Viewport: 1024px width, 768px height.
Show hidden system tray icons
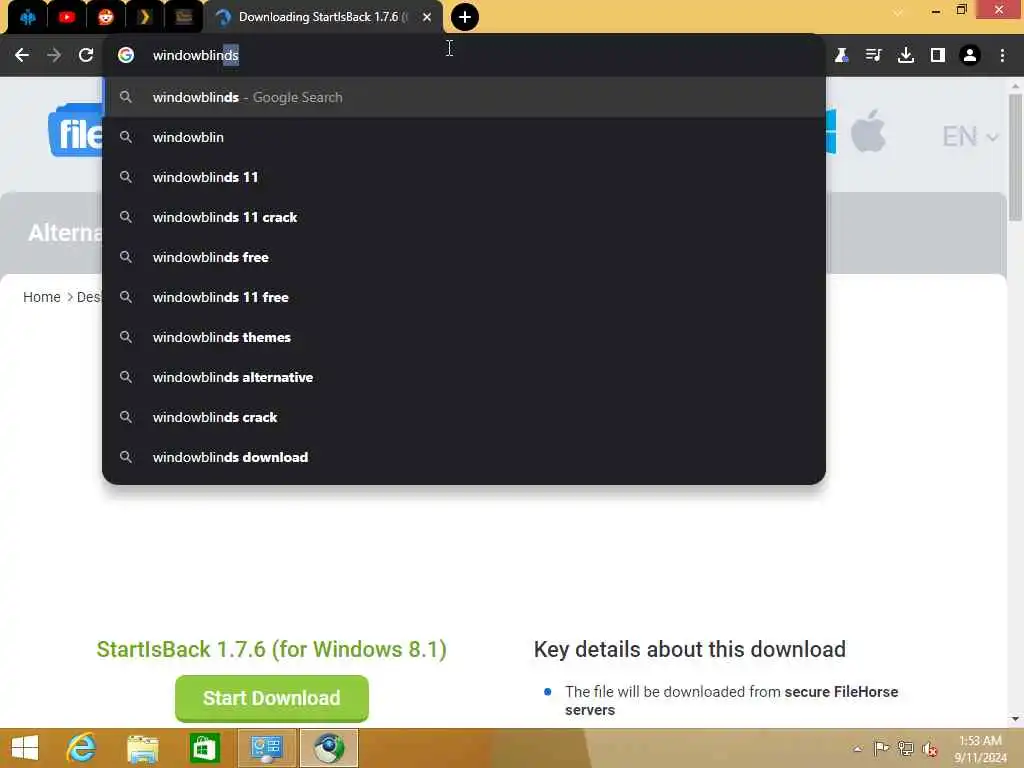click(857, 749)
